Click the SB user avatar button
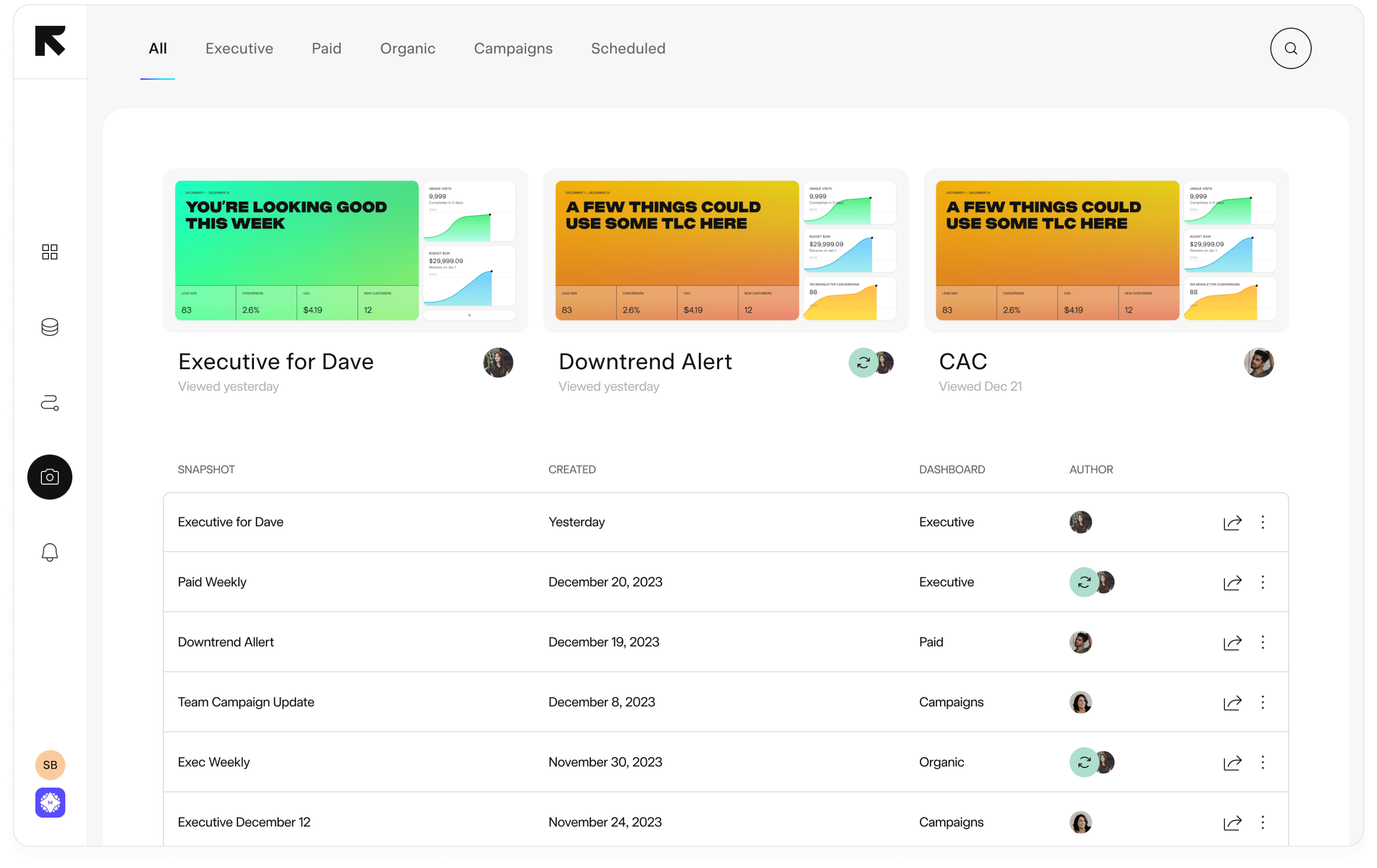This screenshot has width=1377, height=868. [50, 764]
